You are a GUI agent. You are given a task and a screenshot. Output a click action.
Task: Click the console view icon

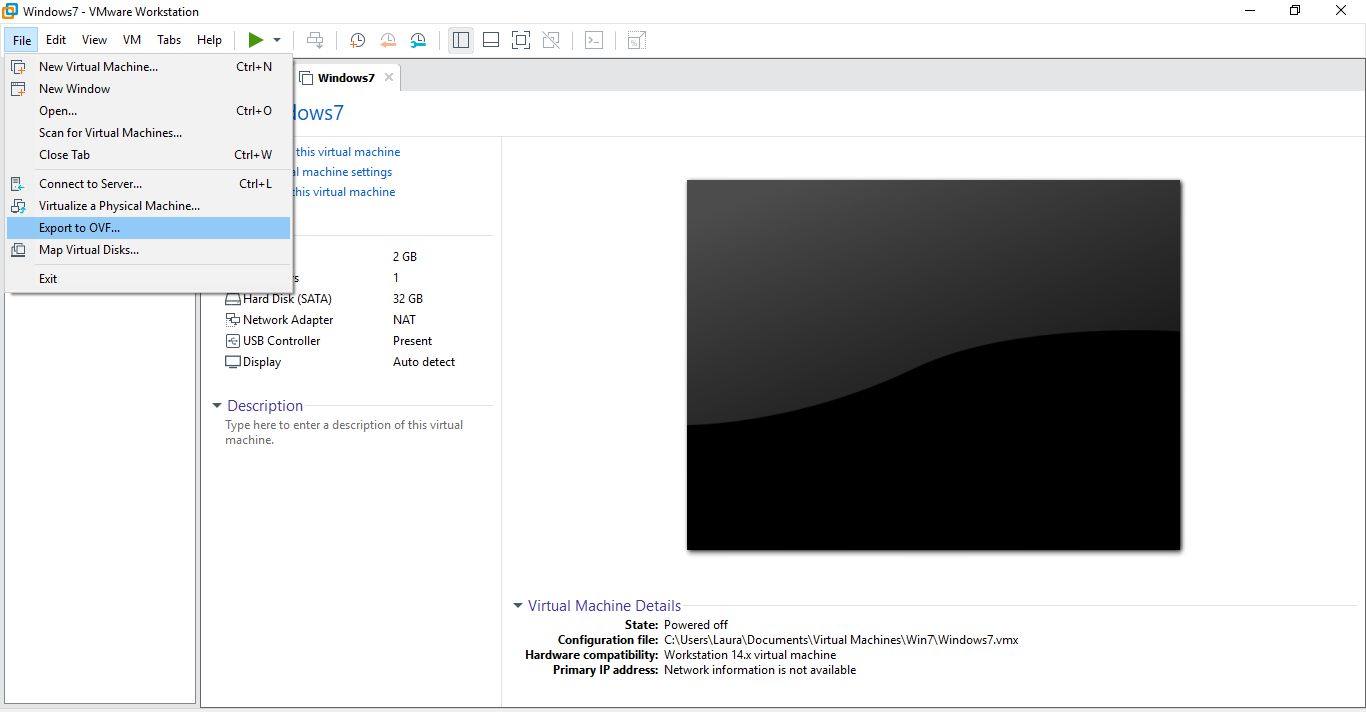tap(594, 40)
